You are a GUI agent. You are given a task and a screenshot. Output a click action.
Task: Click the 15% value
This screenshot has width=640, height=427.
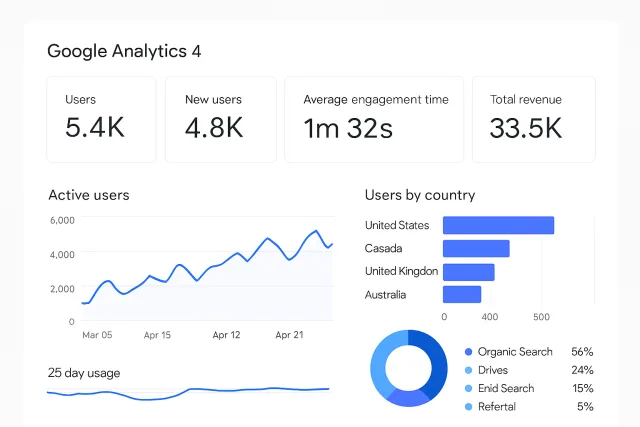click(x=583, y=388)
